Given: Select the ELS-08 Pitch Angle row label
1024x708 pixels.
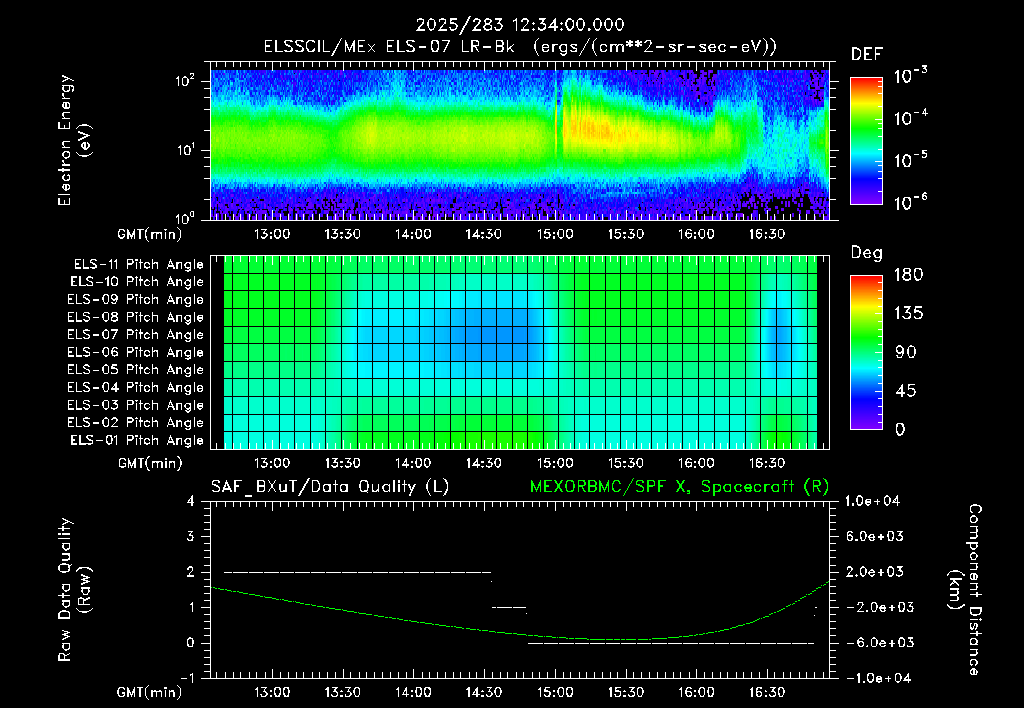Looking at the screenshot, I should [x=136, y=317].
